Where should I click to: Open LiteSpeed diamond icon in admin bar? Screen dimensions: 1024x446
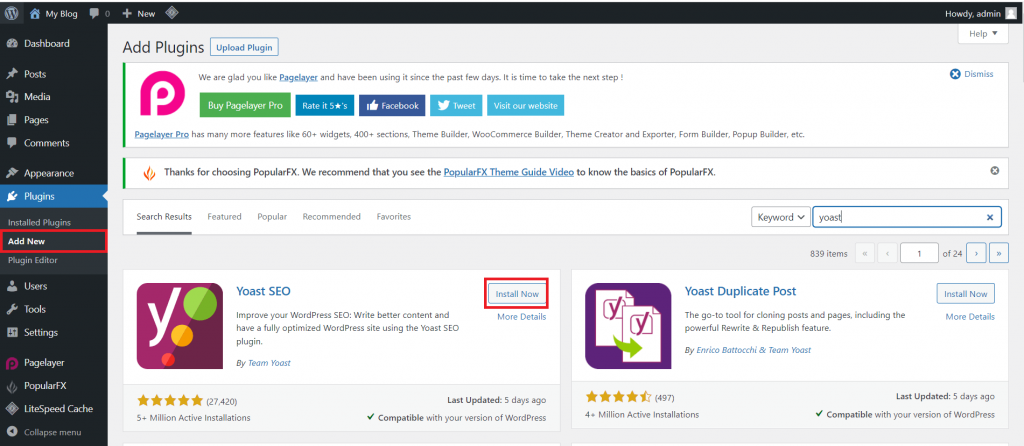point(170,13)
